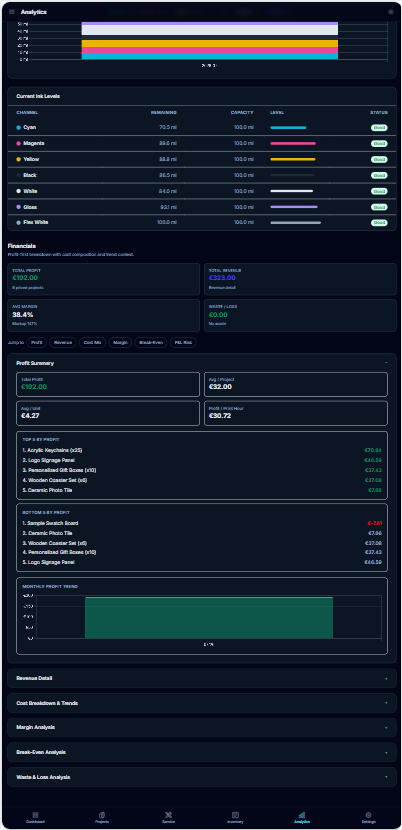Click the Magenta ink level bar
This screenshot has width=402, height=830.
(x=293, y=143)
